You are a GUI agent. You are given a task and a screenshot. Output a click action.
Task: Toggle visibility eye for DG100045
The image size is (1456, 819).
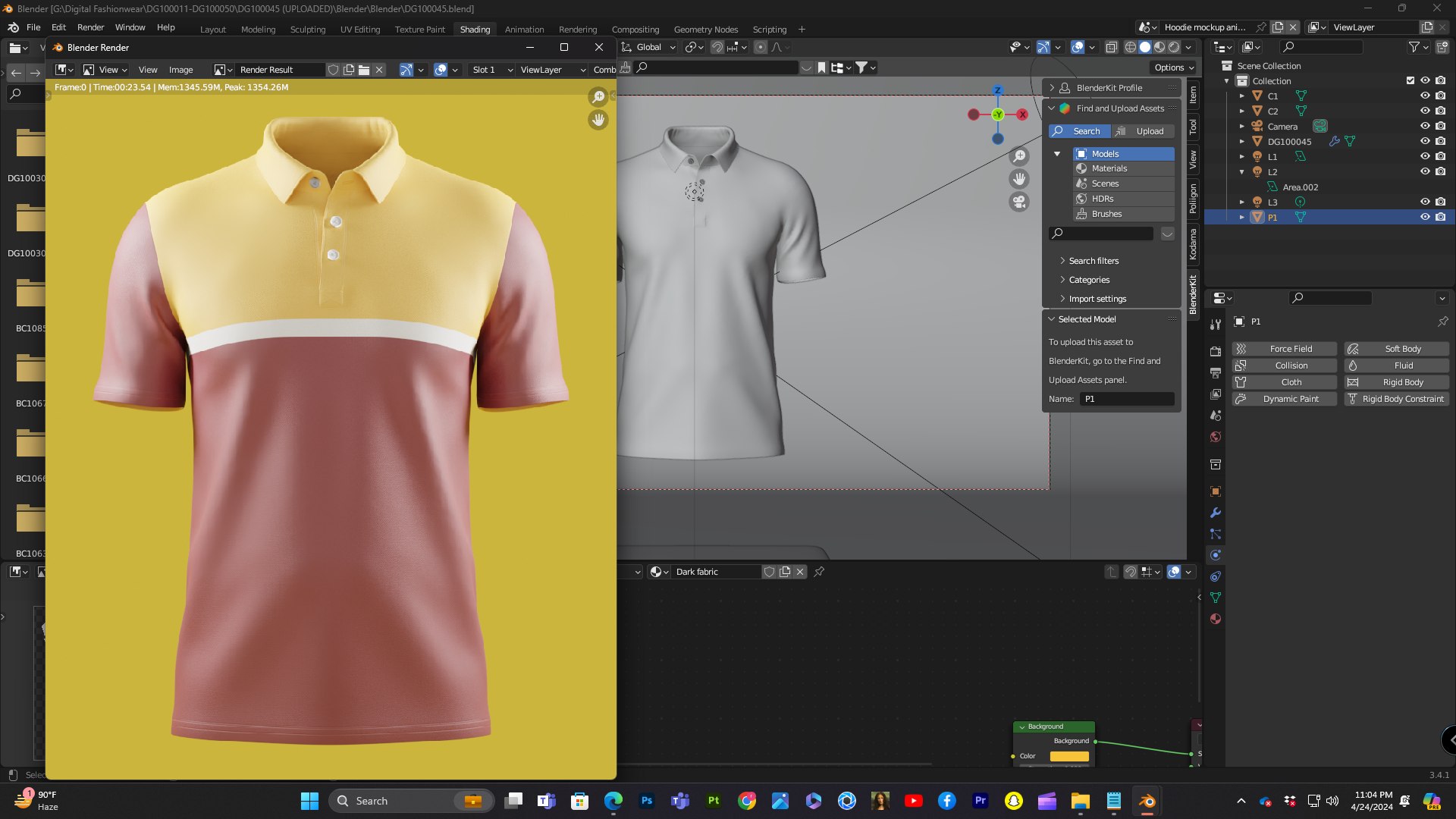click(1425, 141)
